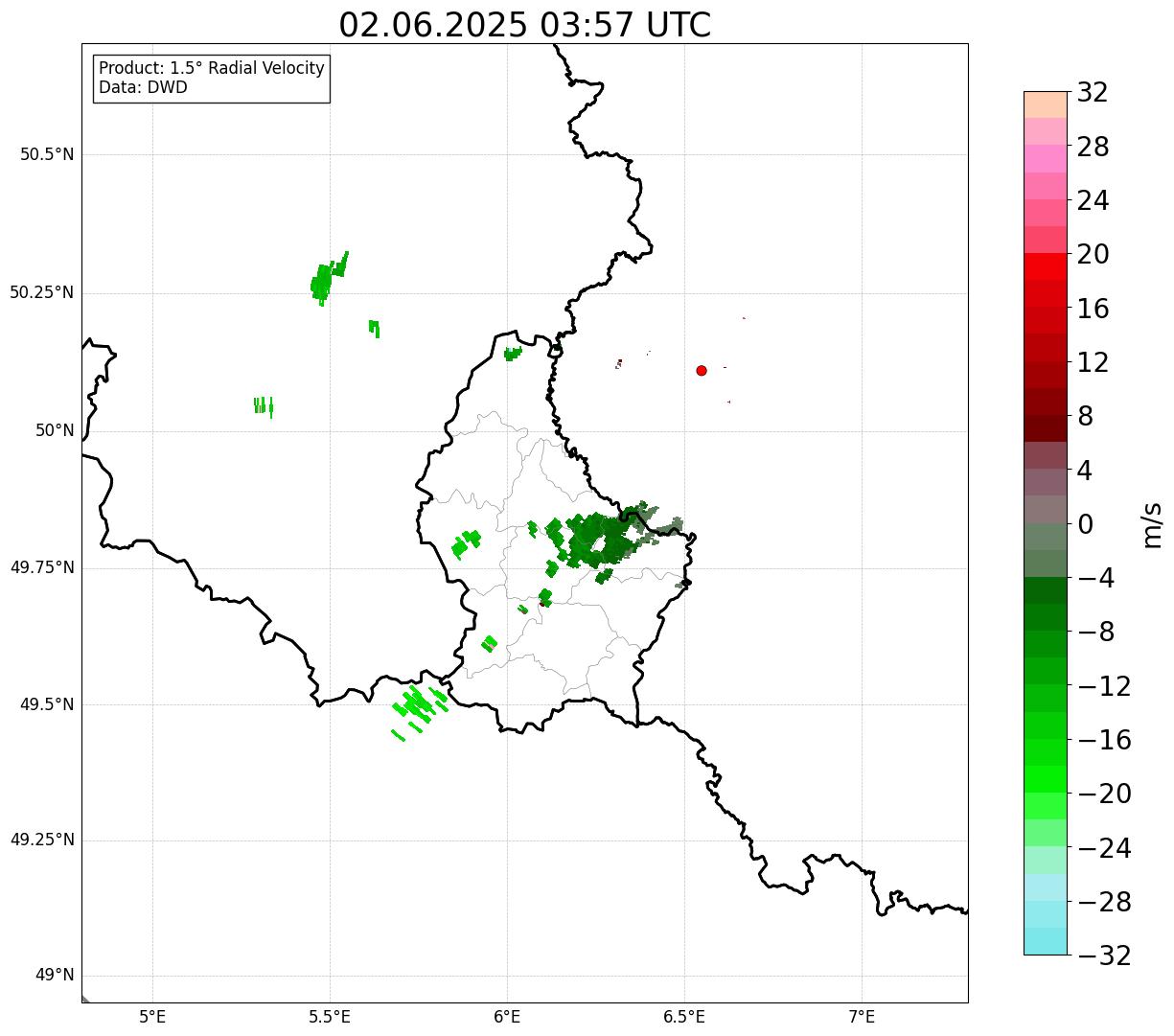This screenshot has width=1174, height=1036.
Task: Click the 50°N latitude label
Action: [55, 430]
